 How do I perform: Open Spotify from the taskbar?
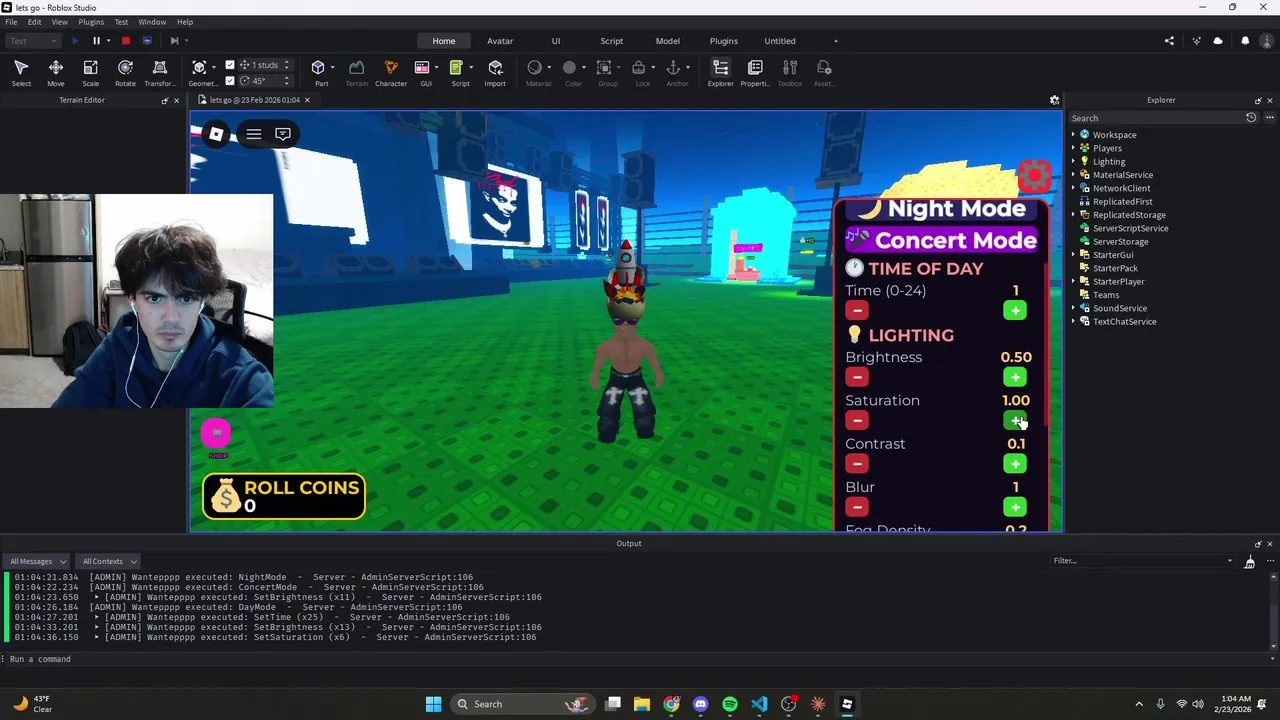coord(730,704)
